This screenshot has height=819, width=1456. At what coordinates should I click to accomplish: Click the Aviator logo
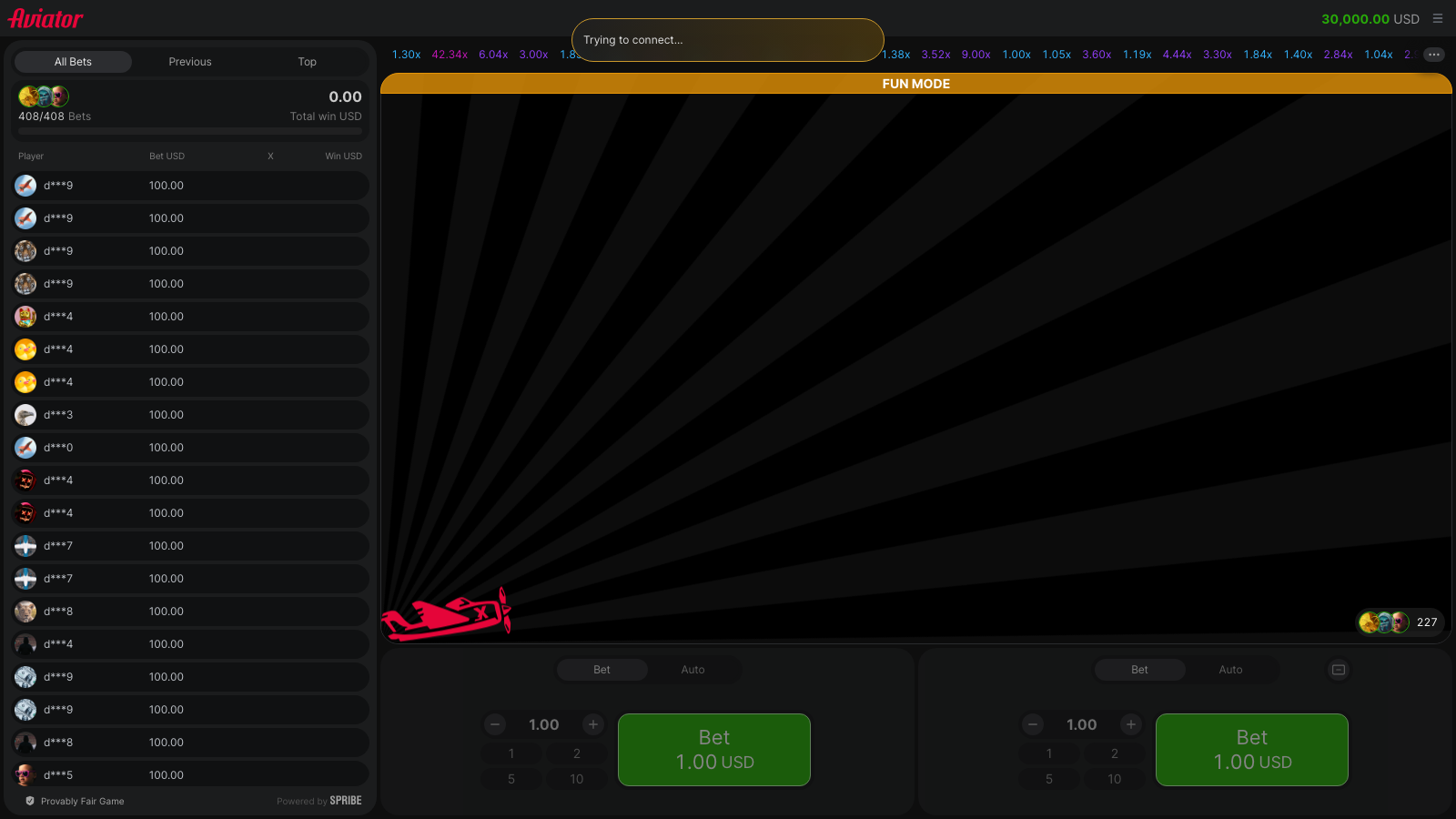(45, 18)
